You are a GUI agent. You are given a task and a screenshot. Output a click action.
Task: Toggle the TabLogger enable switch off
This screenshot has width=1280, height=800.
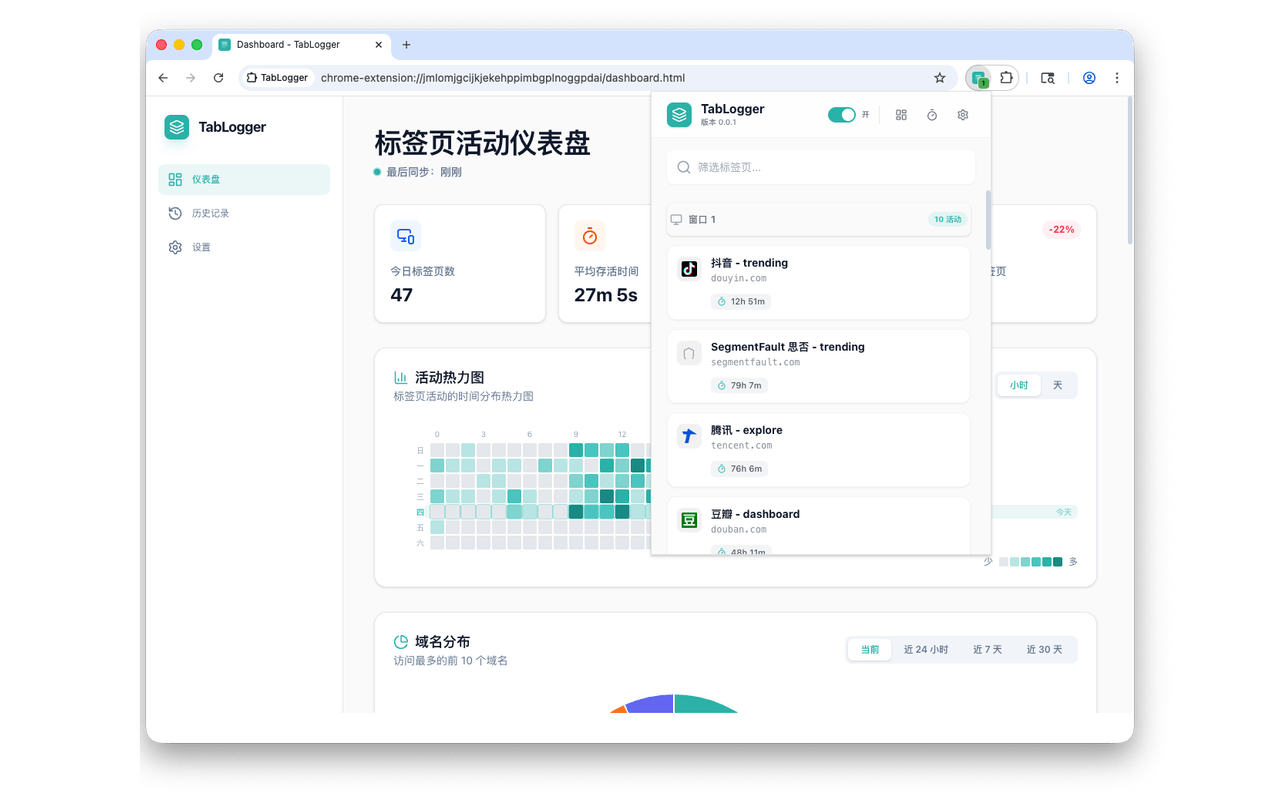[x=841, y=115]
